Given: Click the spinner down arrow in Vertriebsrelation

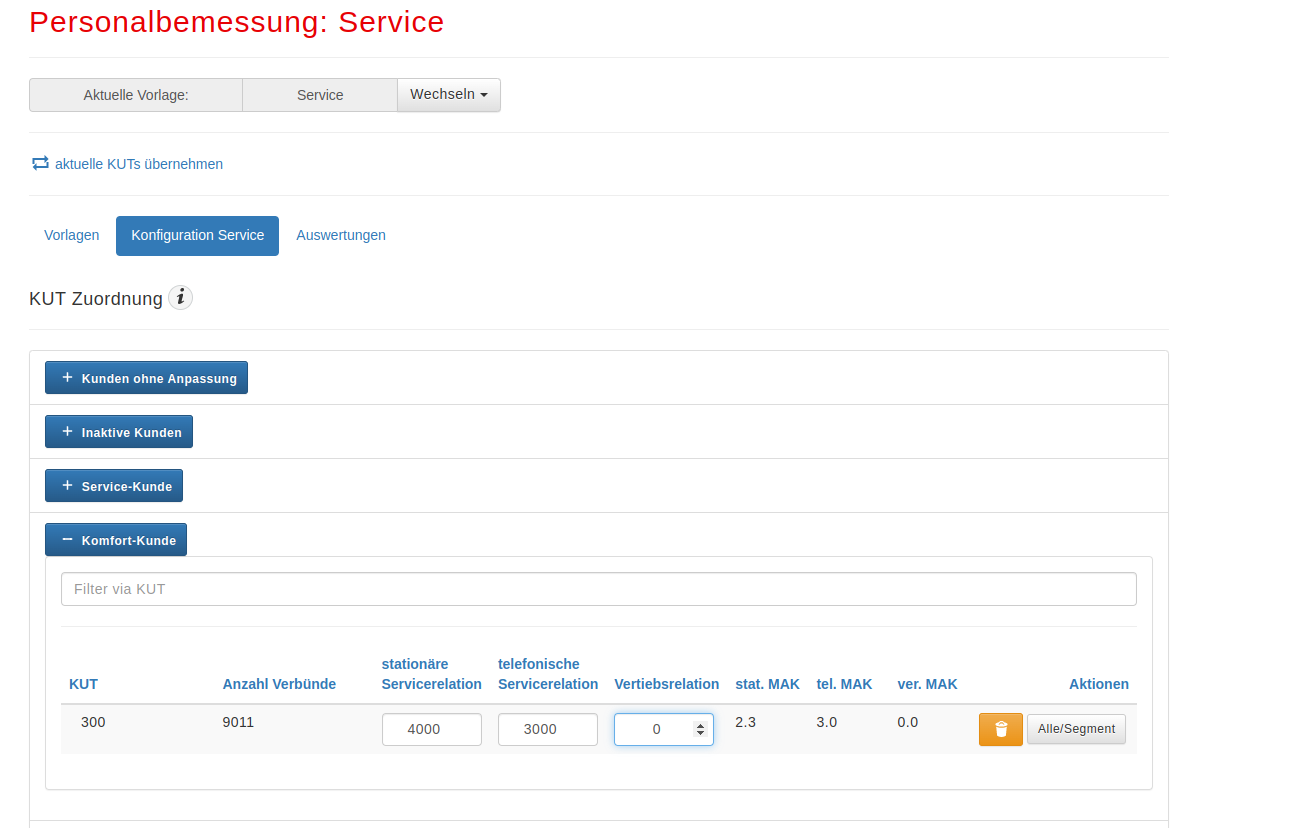Looking at the screenshot, I should (x=700, y=734).
